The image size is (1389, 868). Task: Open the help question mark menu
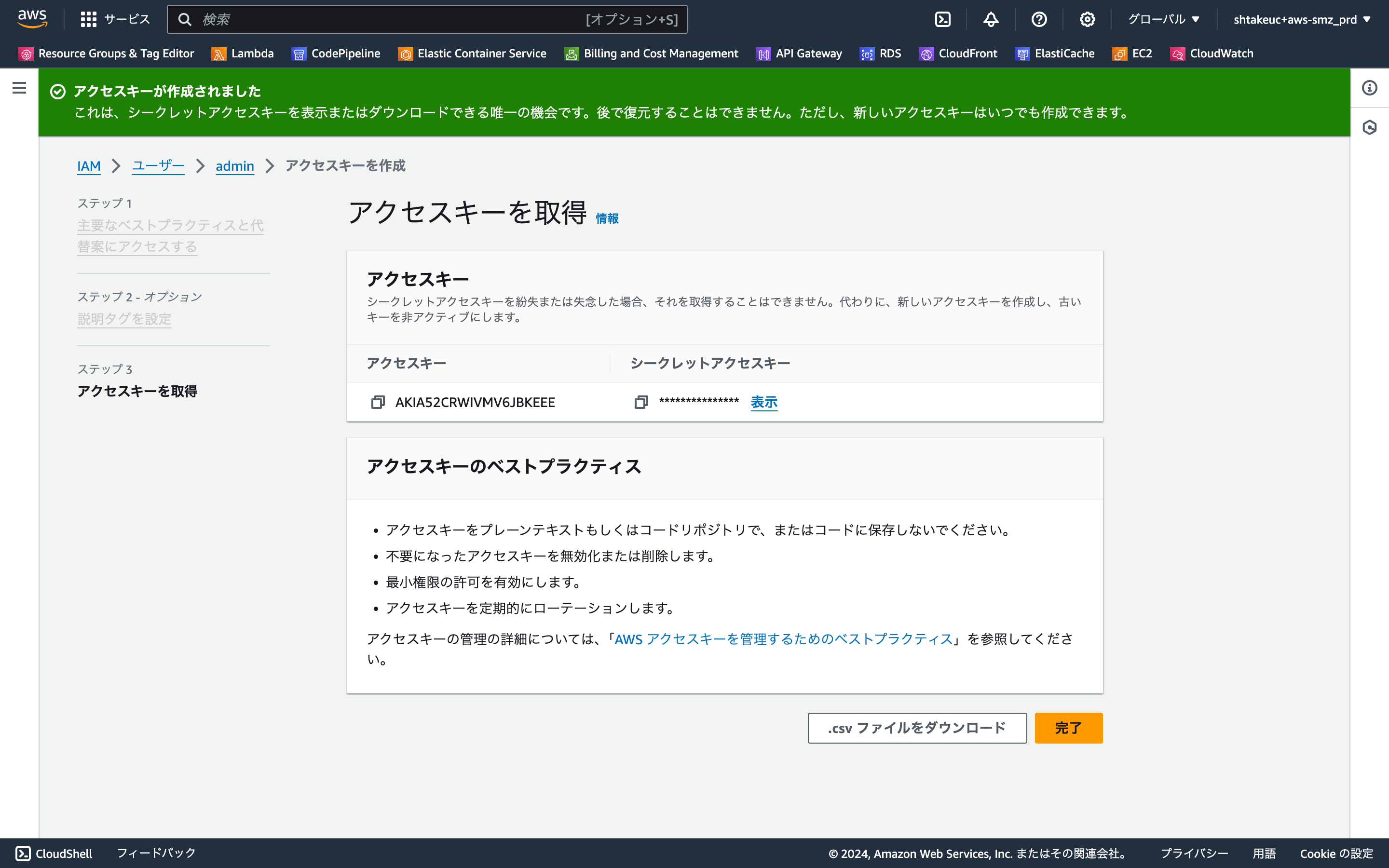[1039, 19]
